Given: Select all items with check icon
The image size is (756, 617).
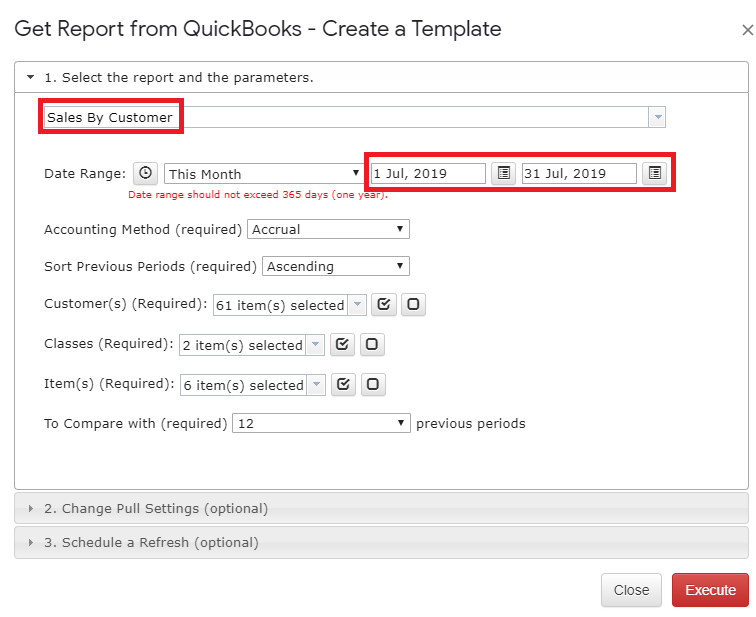Looking at the screenshot, I should (x=343, y=385).
